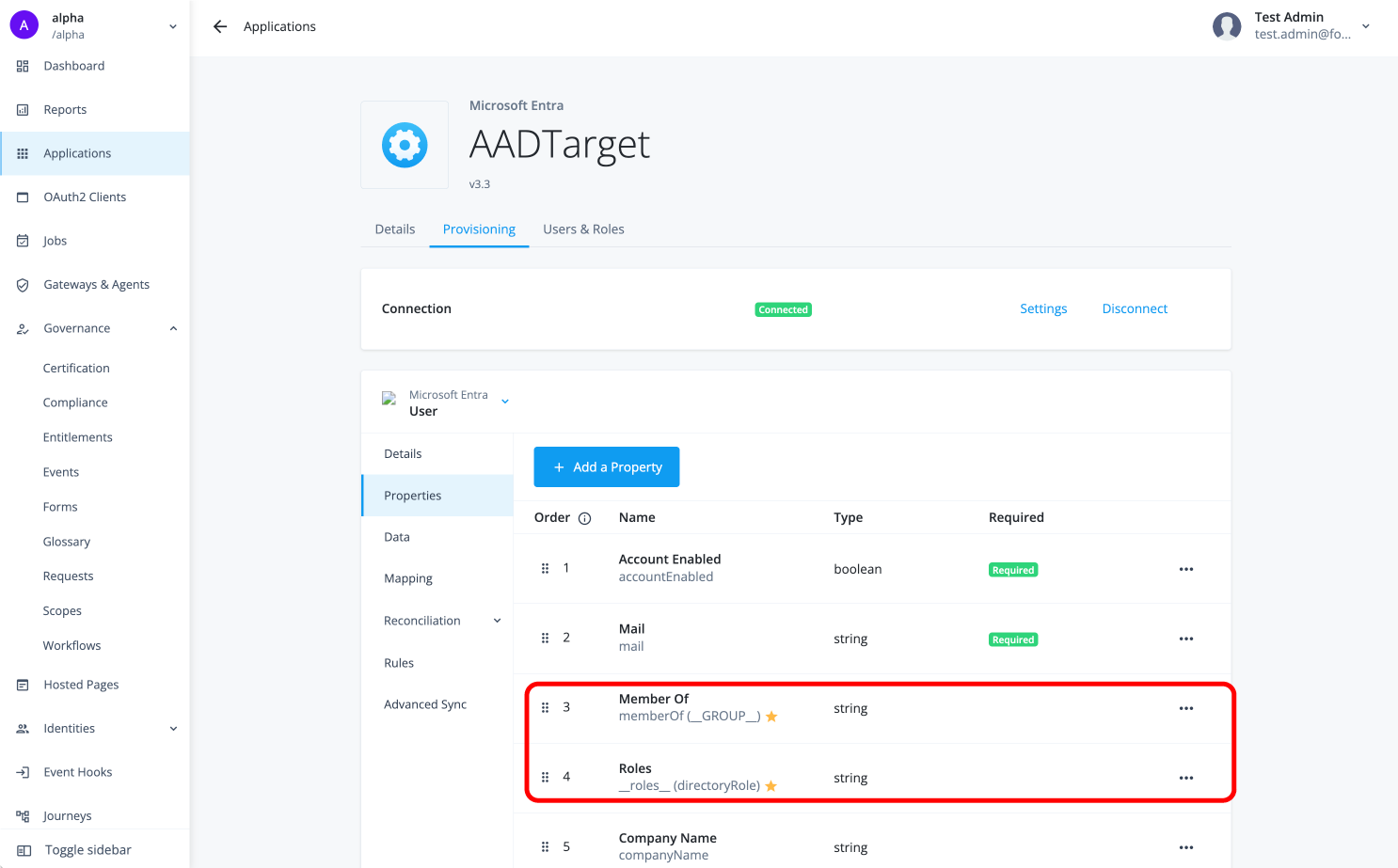Click the Connected status badge
Image resolution: width=1398 pixels, height=868 pixels.
[783, 309]
